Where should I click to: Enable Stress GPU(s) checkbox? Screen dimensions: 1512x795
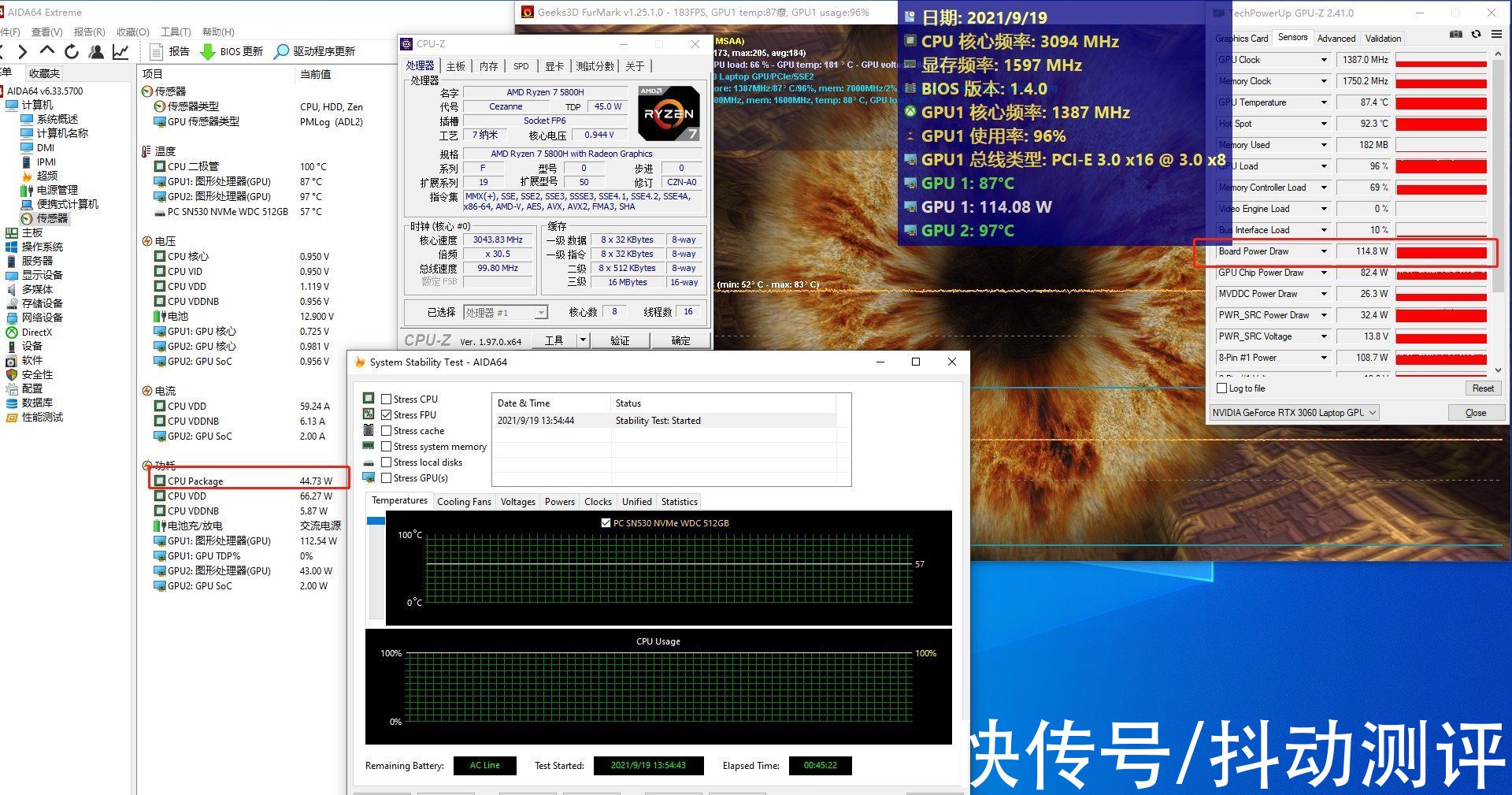pos(386,478)
